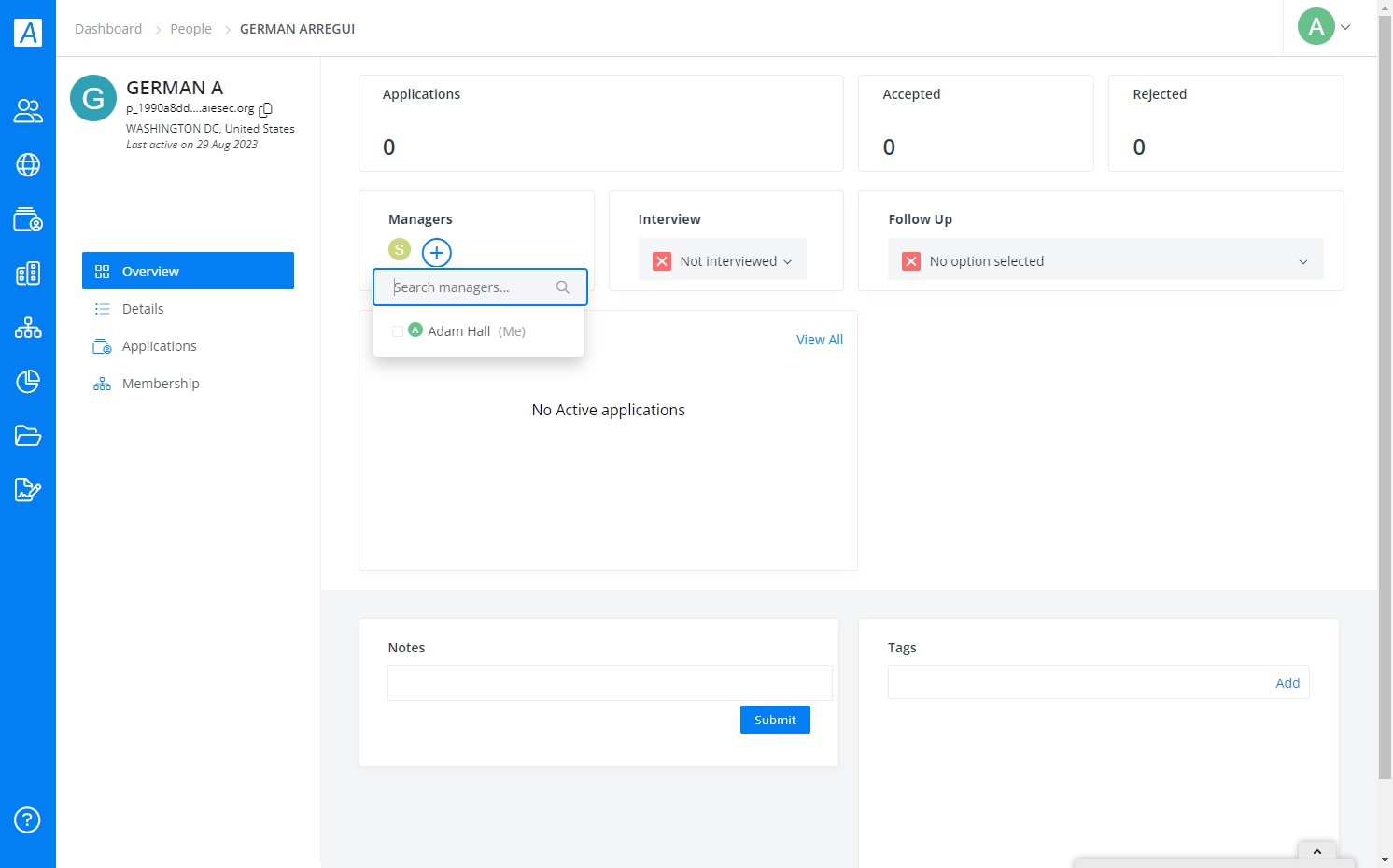Viewport: 1393px width, 868px height.
Task: Go to People breadcrumb
Action: pos(190,29)
